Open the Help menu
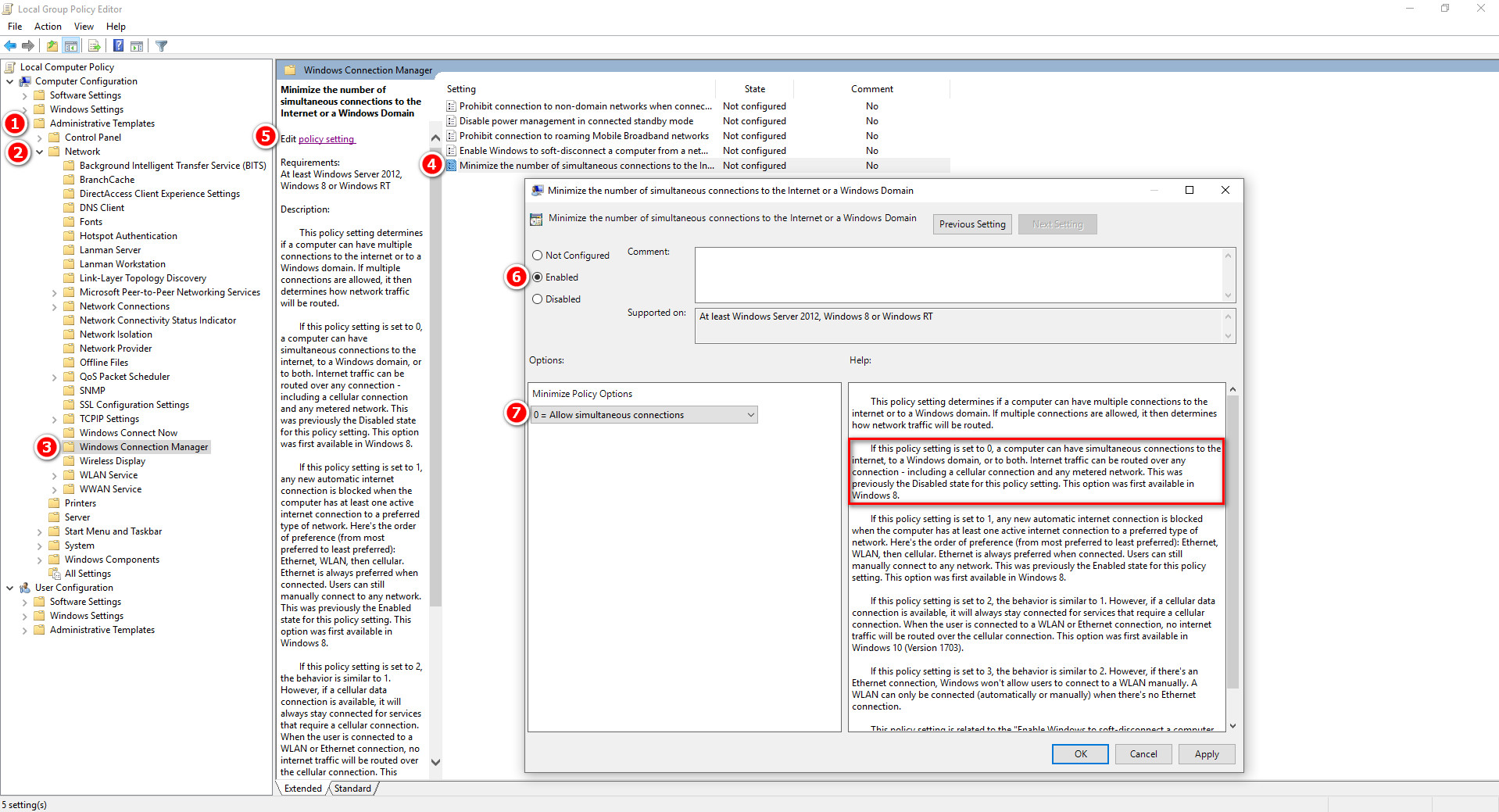Image resolution: width=1499 pixels, height=812 pixels. [116, 27]
